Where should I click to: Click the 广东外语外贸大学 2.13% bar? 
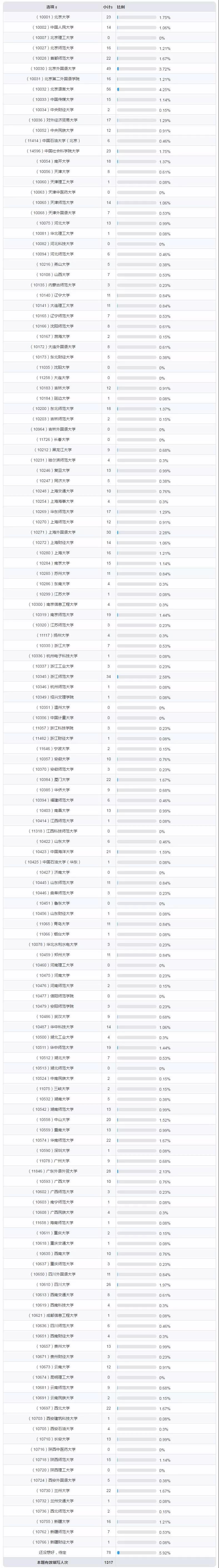click(x=136, y=1172)
